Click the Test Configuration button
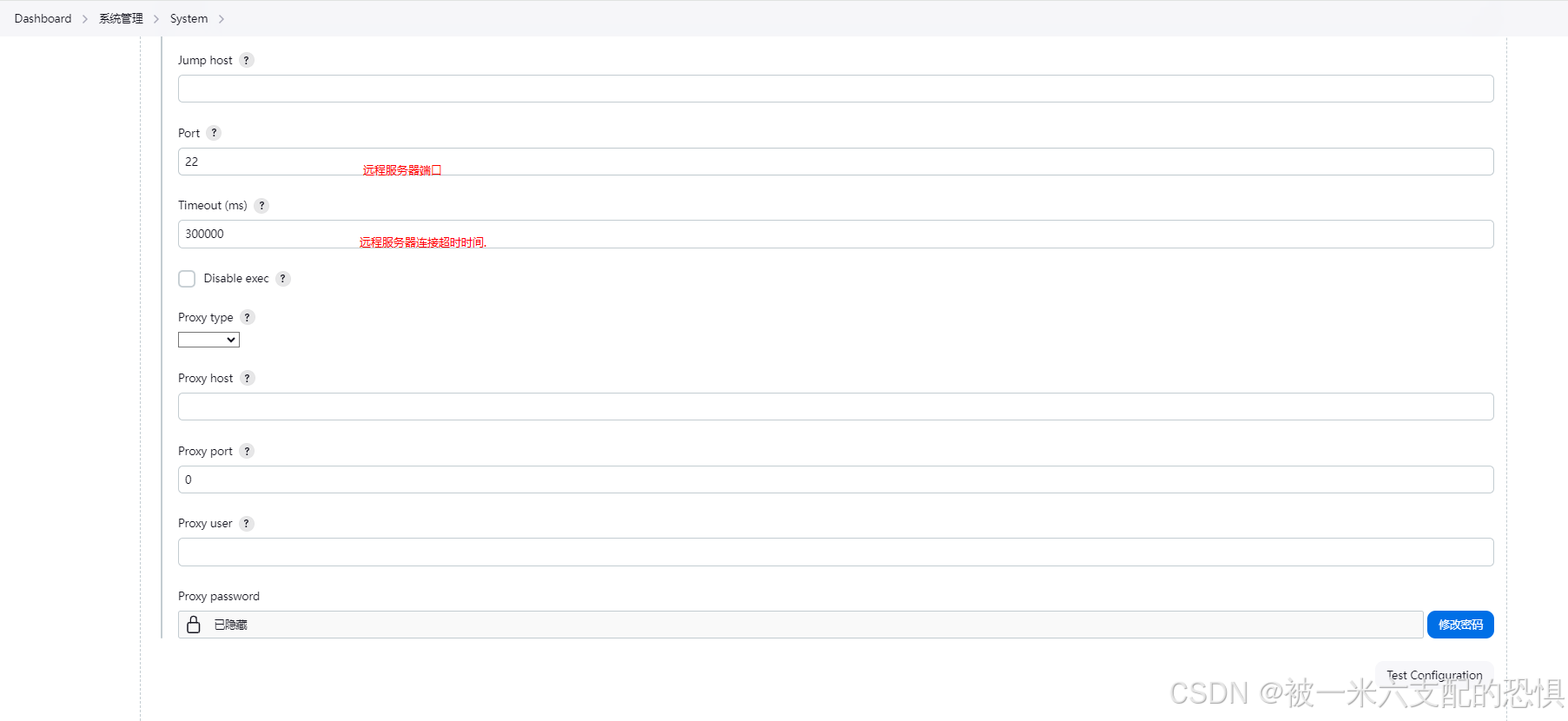The image size is (1568, 721). [1434, 675]
